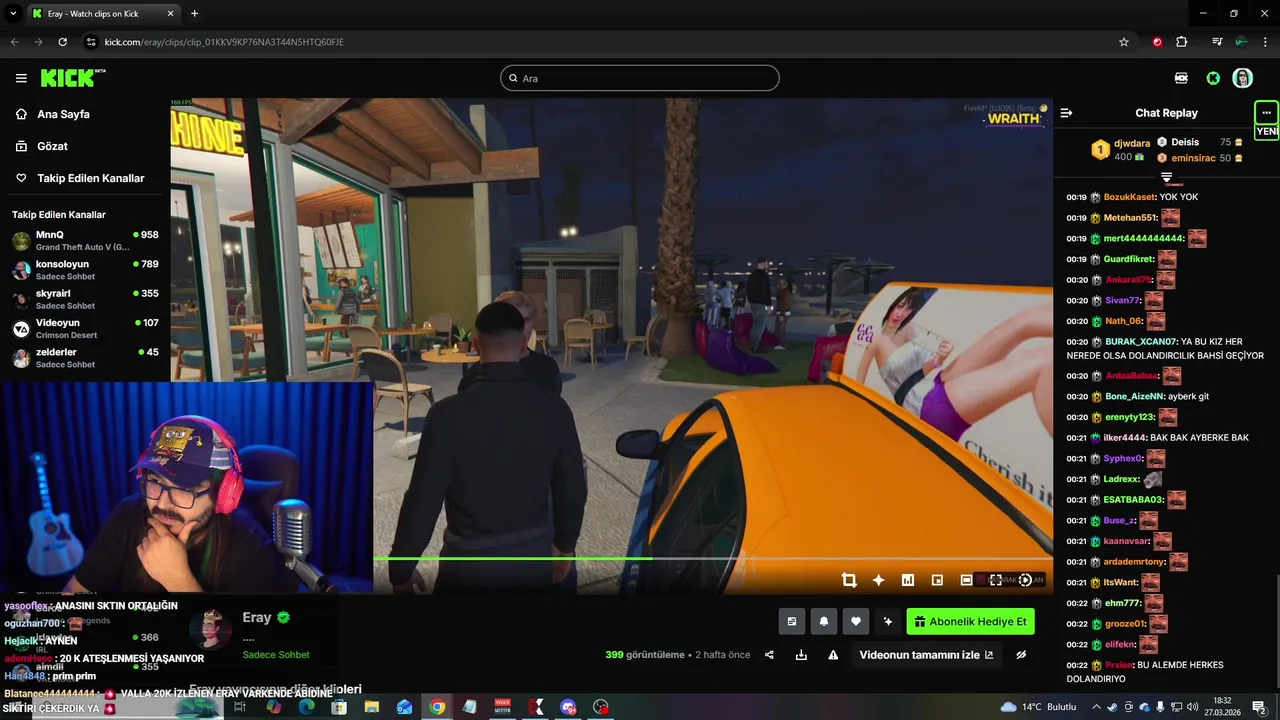The image size is (1280, 720).
Task: Toggle heart follow button for Eray
Action: pos(855,621)
